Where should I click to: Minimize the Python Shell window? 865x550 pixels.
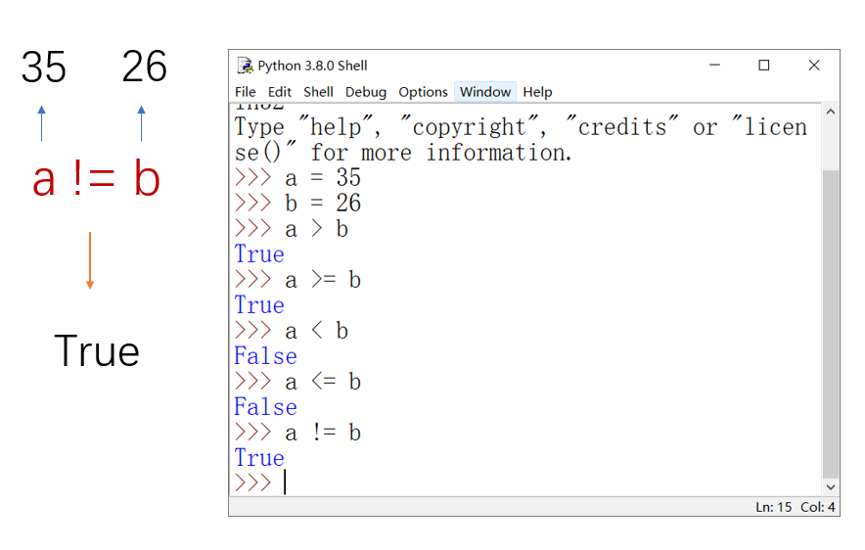pyautogui.click(x=714, y=65)
